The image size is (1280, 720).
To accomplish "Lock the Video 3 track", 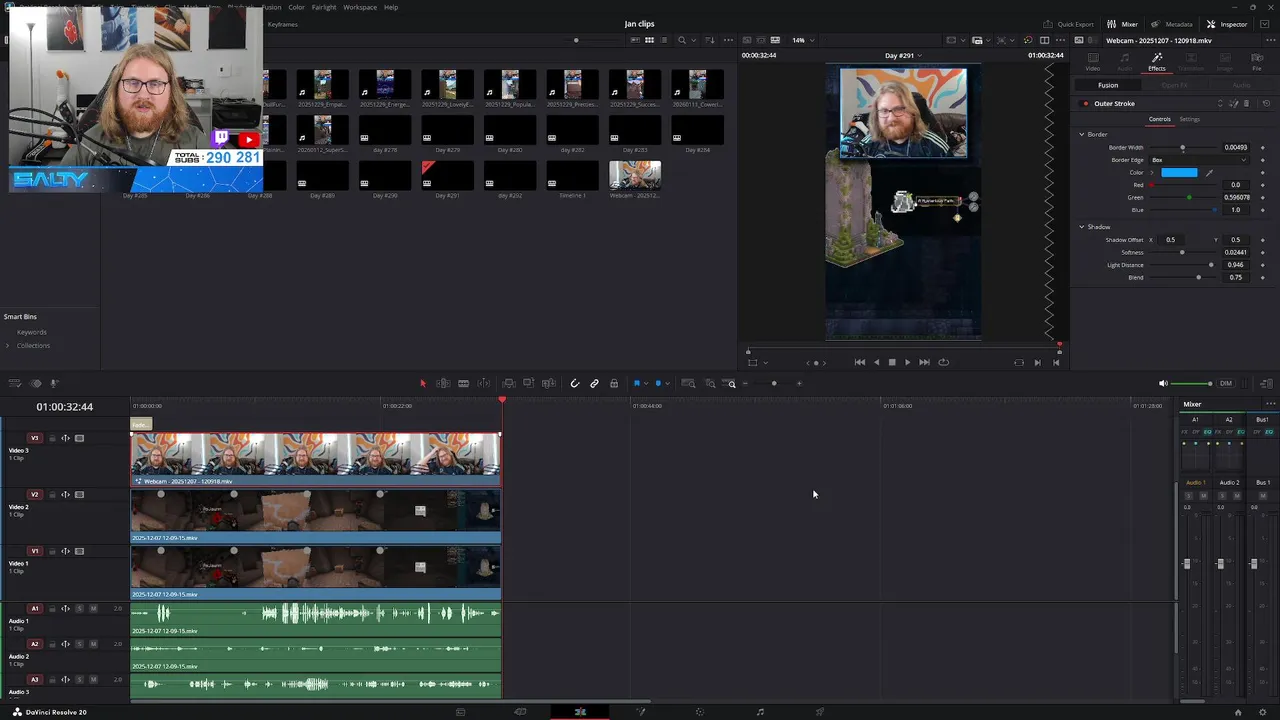I will coord(52,438).
